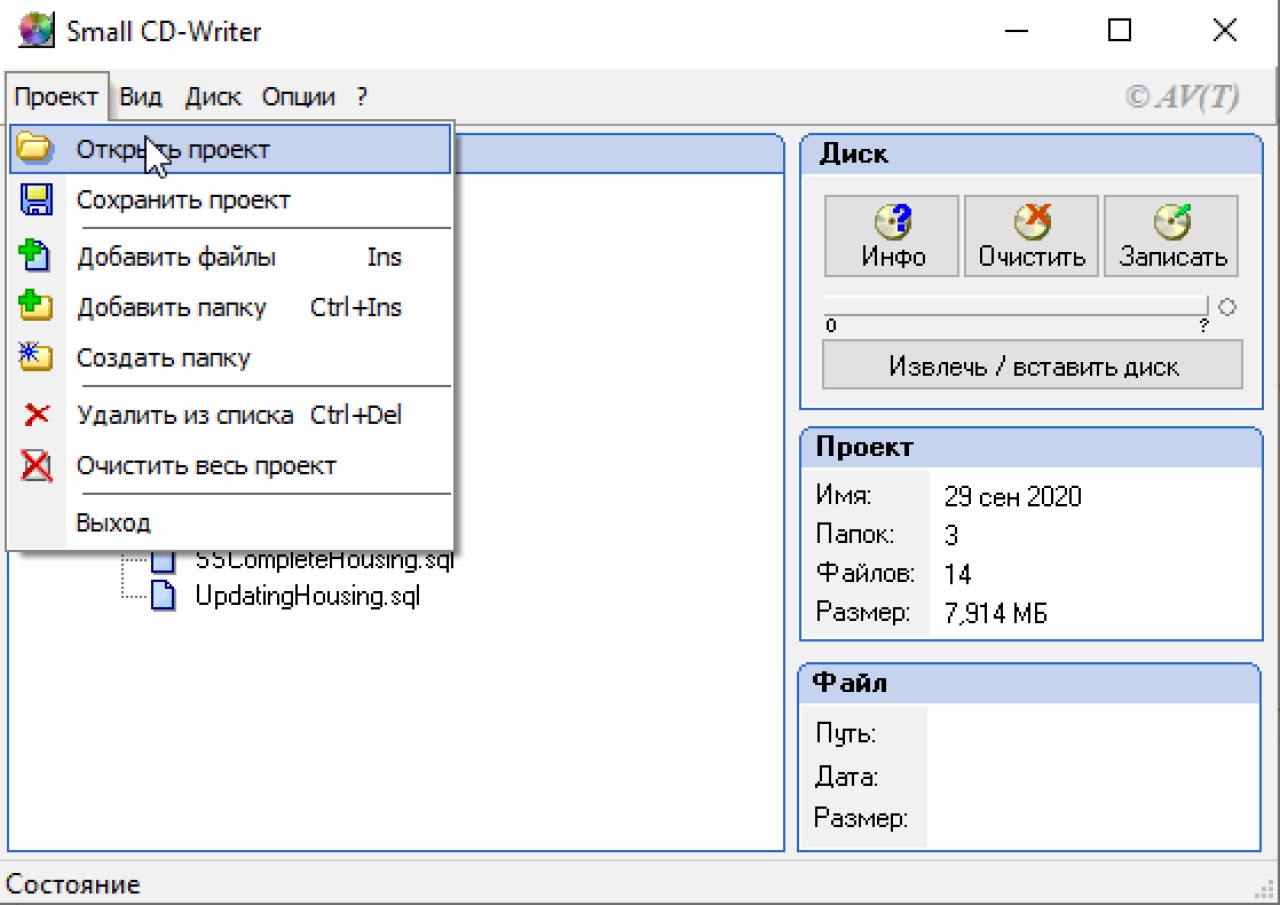
Task: Click the new folder star icon beside Создать папку
Action: [x=35, y=356]
